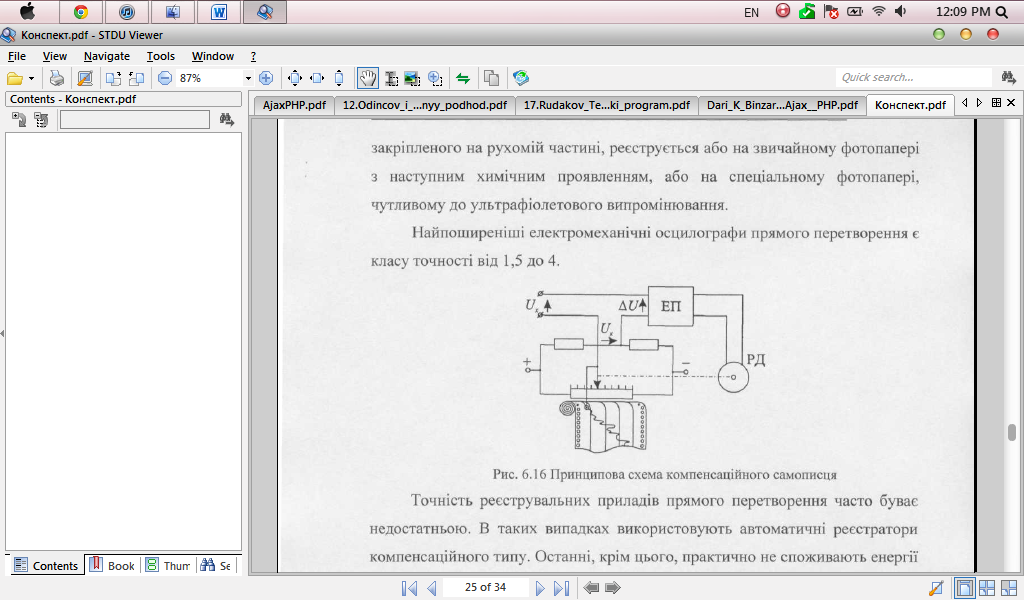Rotate page left icon in toolbar
This screenshot has height=600, width=1024.
click(136, 78)
